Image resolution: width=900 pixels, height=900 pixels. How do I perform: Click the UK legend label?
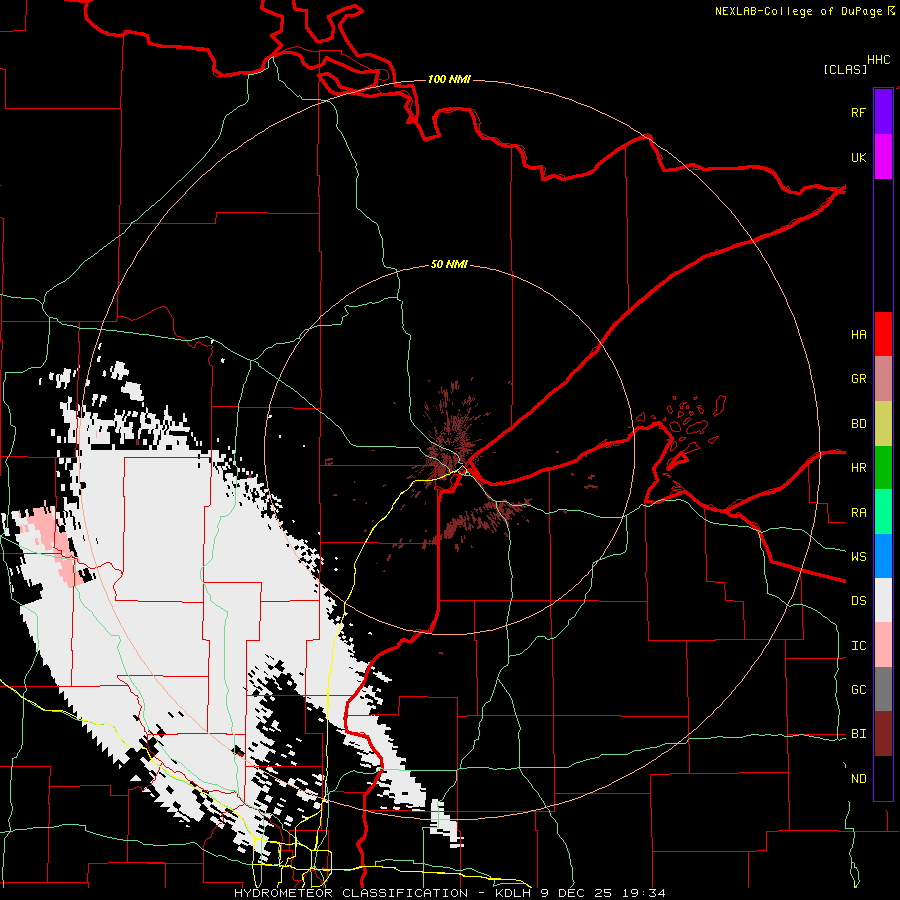point(858,157)
